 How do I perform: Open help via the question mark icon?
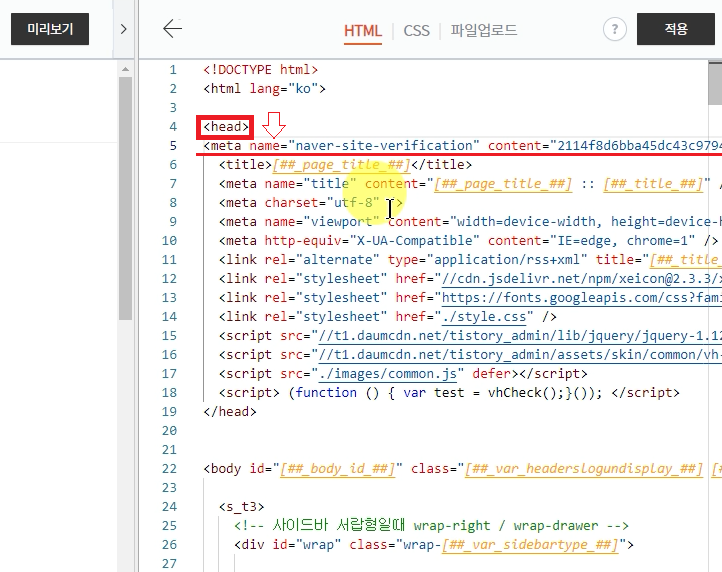click(614, 29)
